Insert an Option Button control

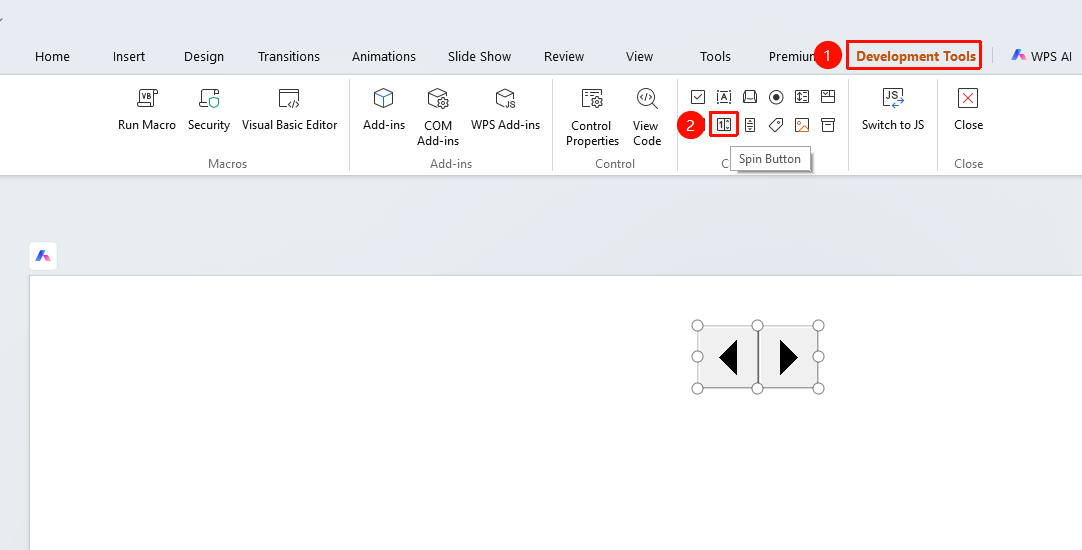coord(776,97)
